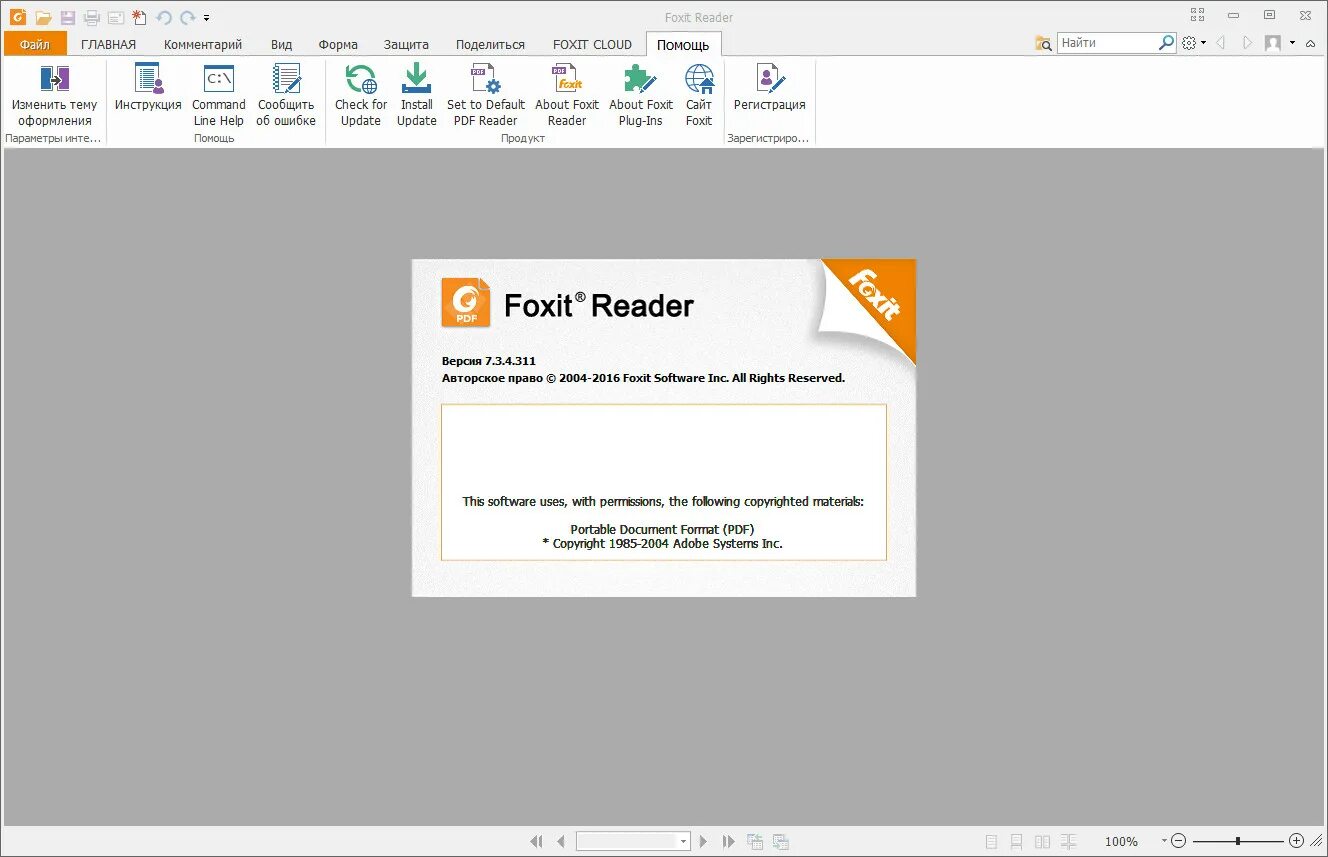Create a new blank PDF from quick toolbar
This screenshot has width=1328, height=857.
(140, 17)
